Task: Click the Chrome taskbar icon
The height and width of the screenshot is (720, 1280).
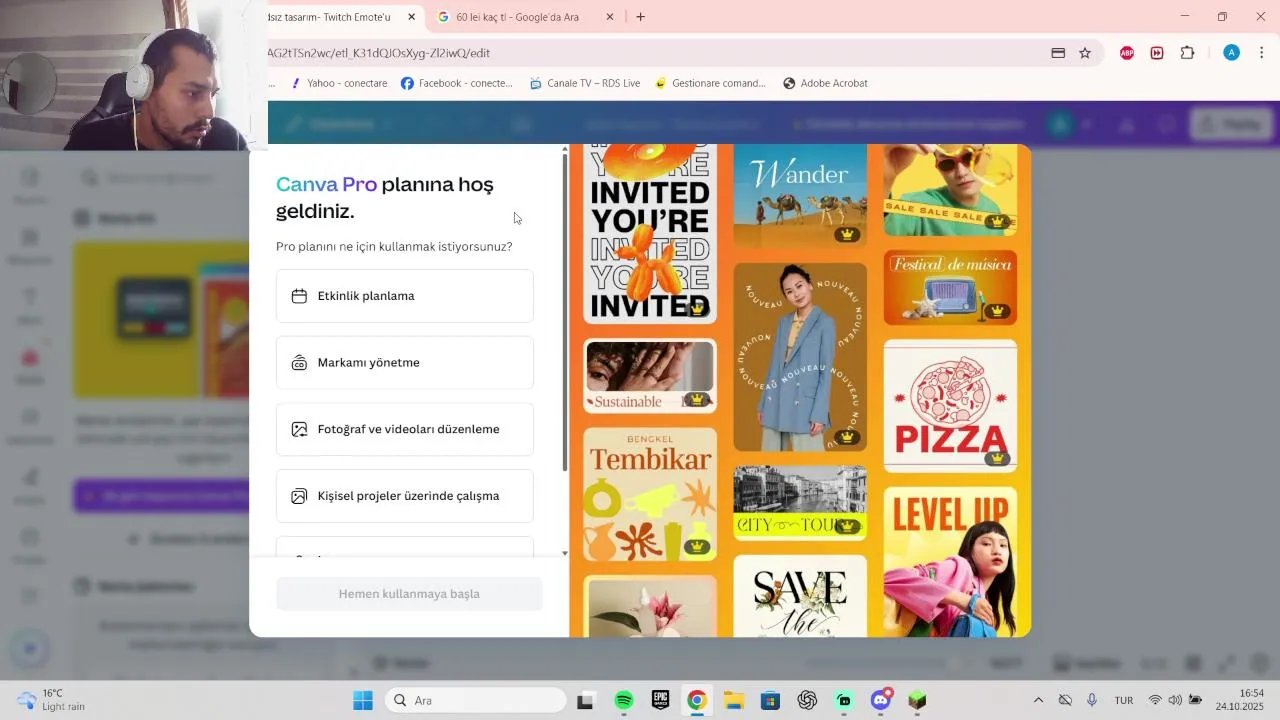Action: (697, 700)
